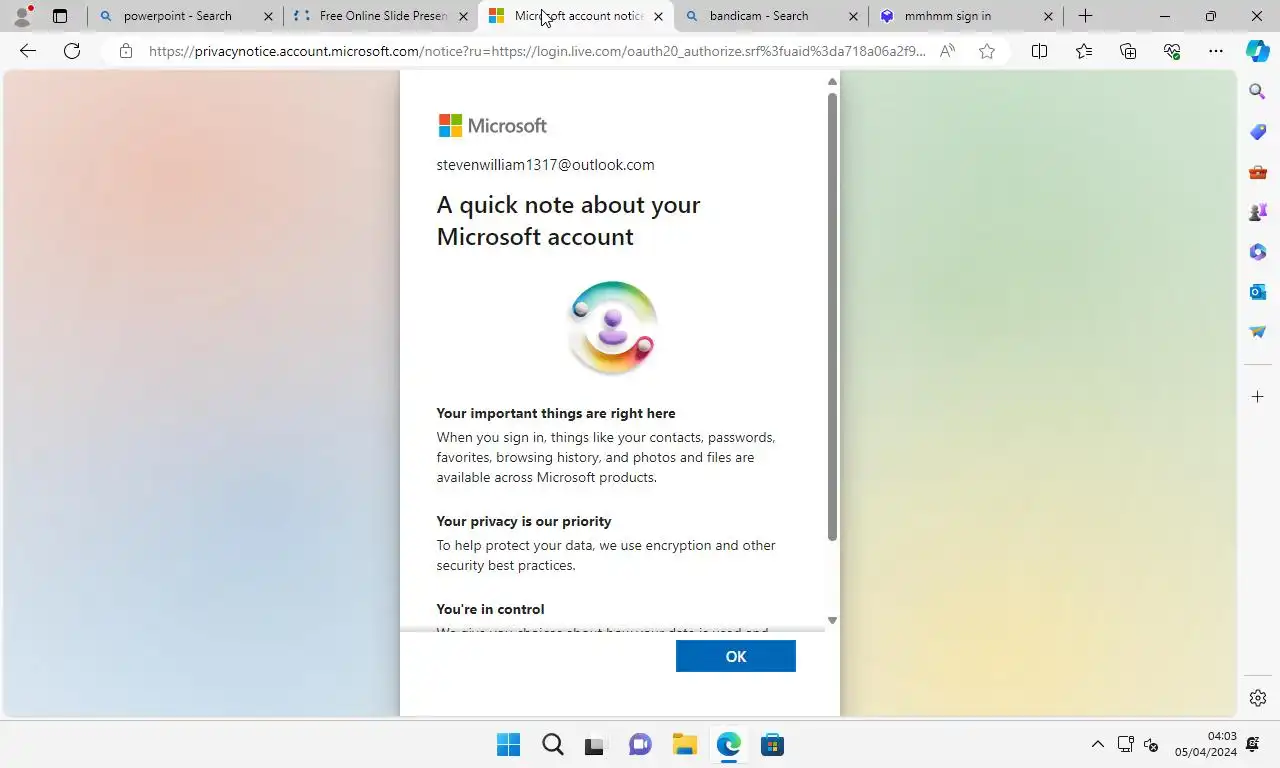Click the Microsoft logo in dialog
The image size is (1280, 768).
(493, 125)
